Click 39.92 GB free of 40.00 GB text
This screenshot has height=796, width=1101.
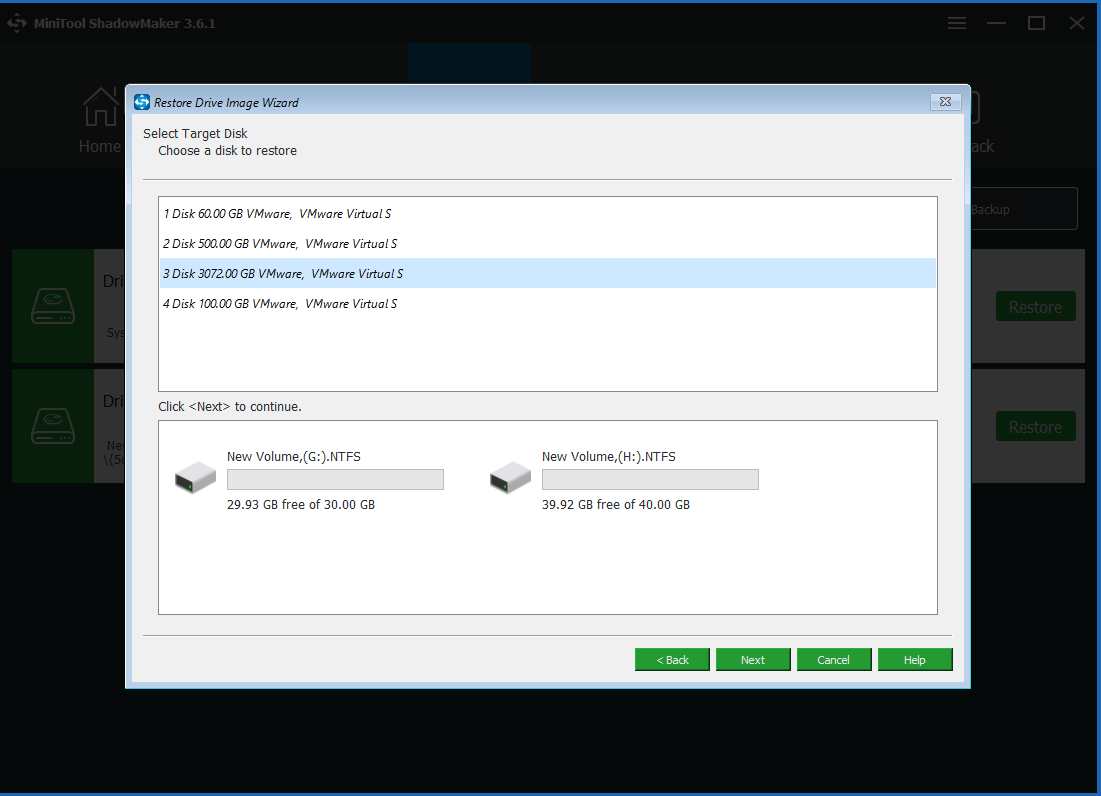coord(615,505)
